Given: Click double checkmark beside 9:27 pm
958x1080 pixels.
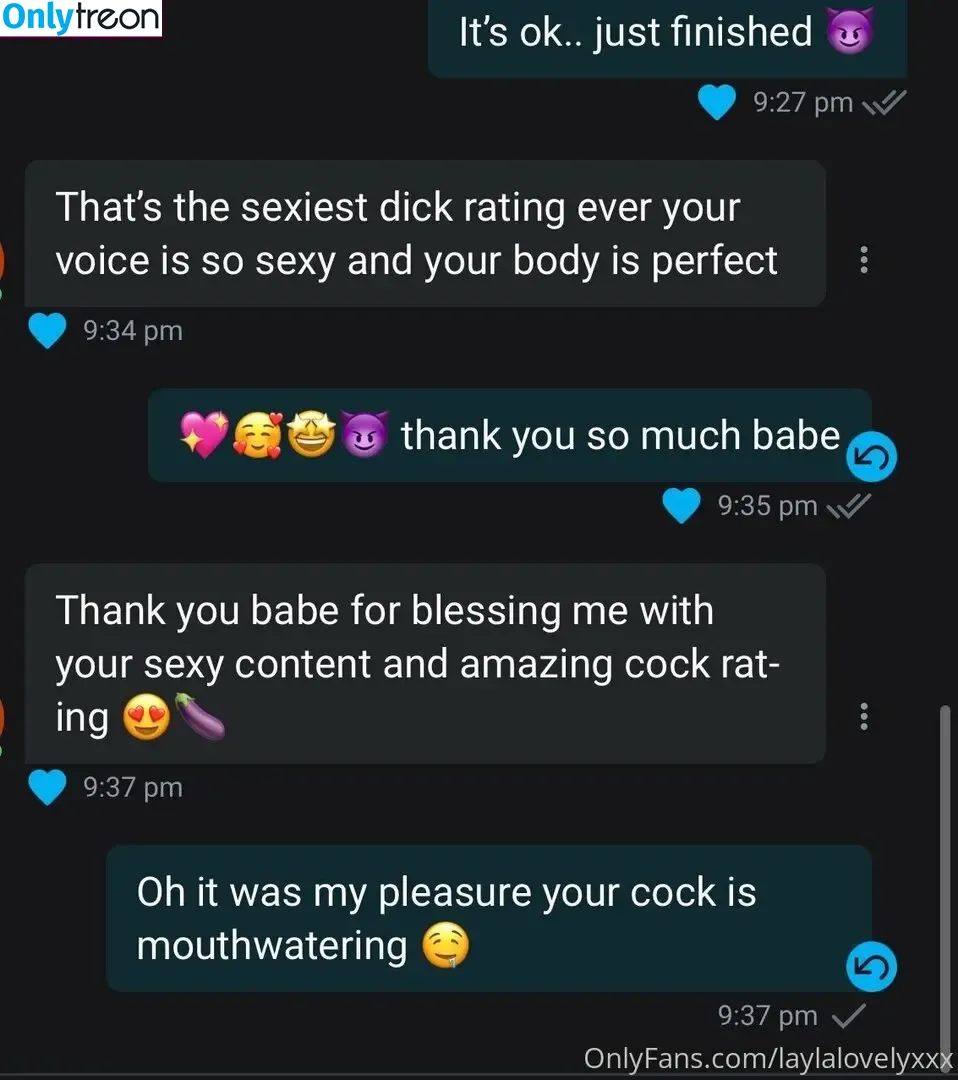Looking at the screenshot, I should [x=884, y=103].
